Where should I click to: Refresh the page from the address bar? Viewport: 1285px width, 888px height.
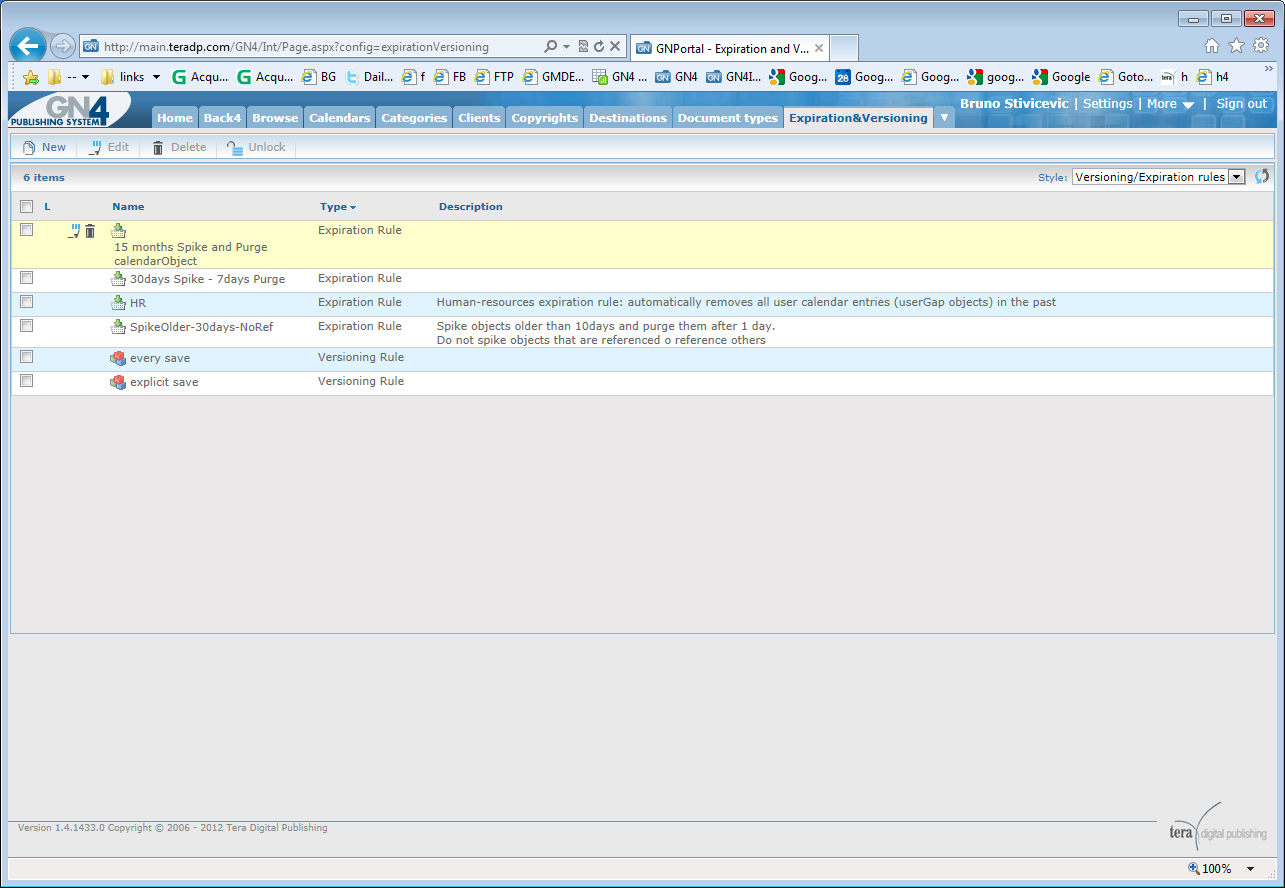point(598,47)
